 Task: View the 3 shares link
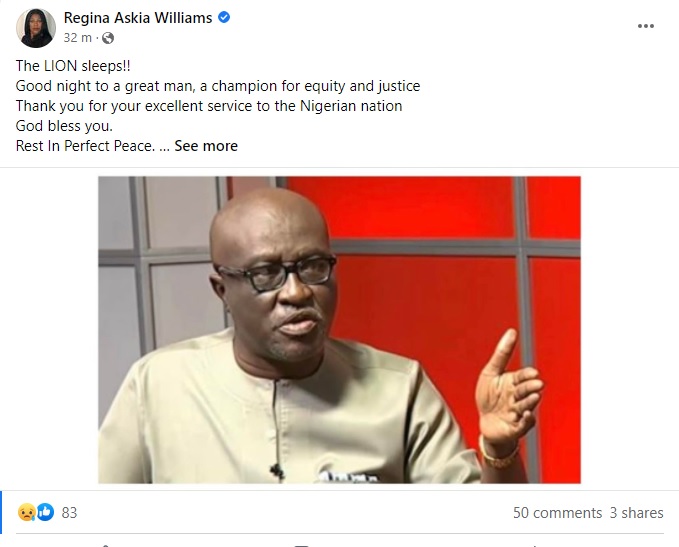[x=637, y=513]
